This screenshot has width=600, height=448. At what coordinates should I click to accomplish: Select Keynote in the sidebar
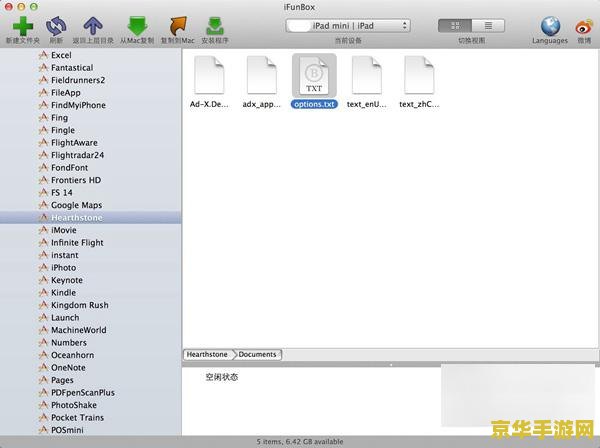point(67,280)
